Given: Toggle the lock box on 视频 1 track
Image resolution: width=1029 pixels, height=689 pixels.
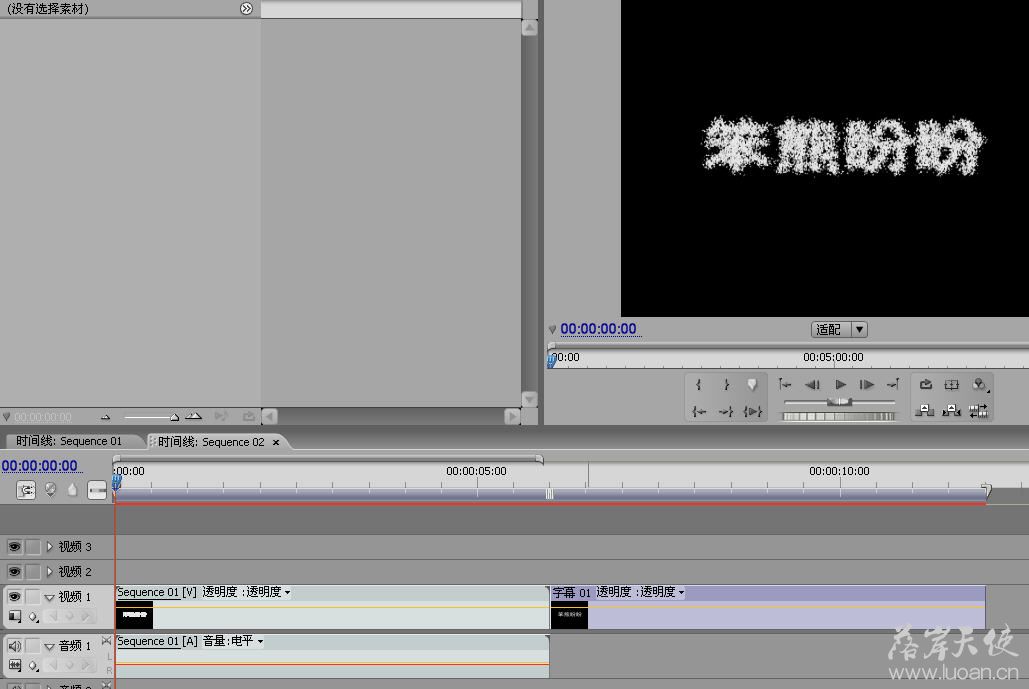Looking at the screenshot, I should pos(33,596).
